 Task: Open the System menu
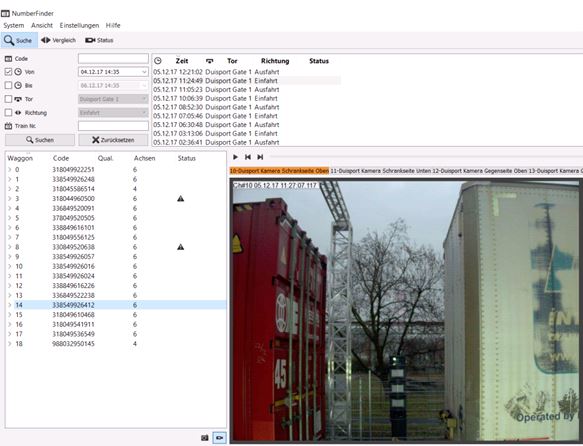pos(14,25)
